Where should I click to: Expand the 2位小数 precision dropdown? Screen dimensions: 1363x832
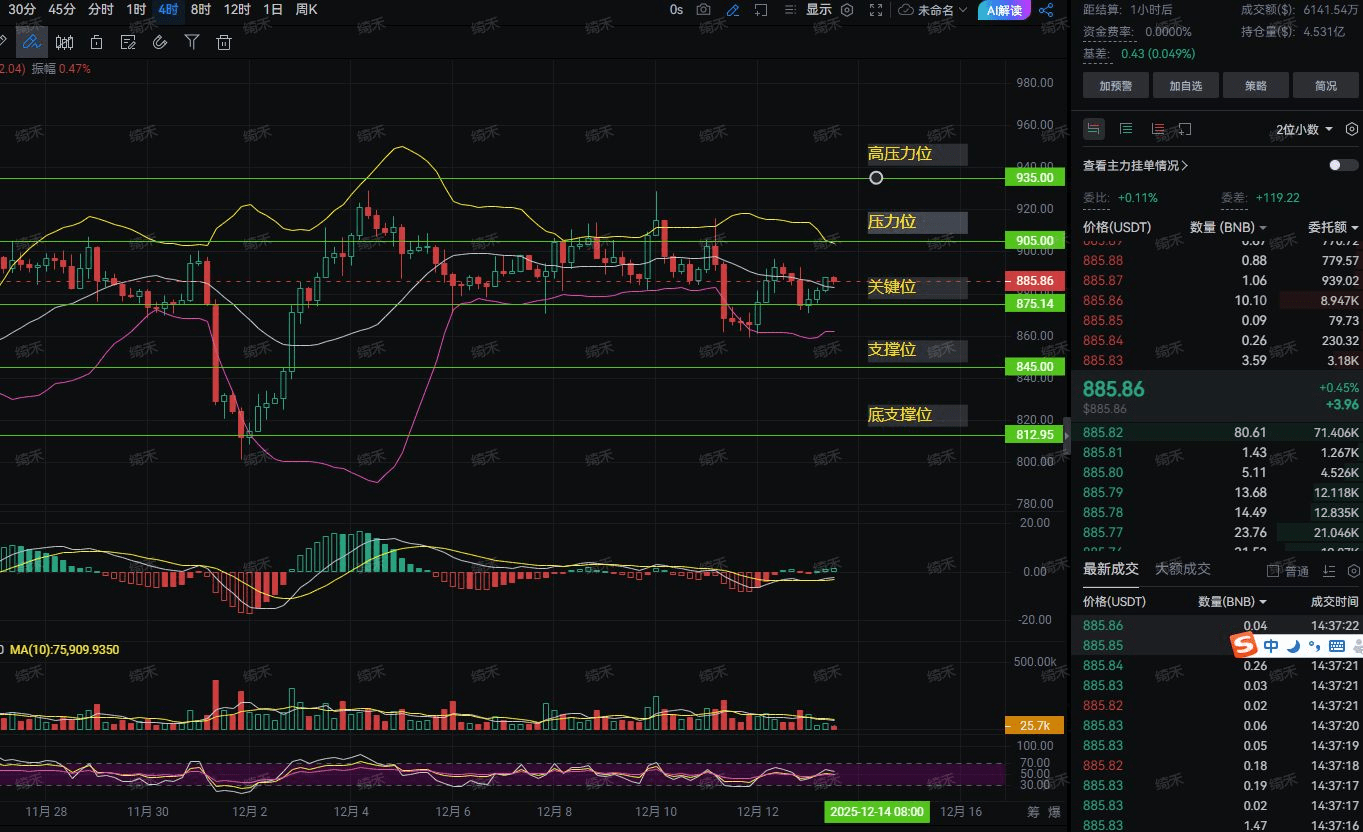pyautogui.click(x=1304, y=129)
